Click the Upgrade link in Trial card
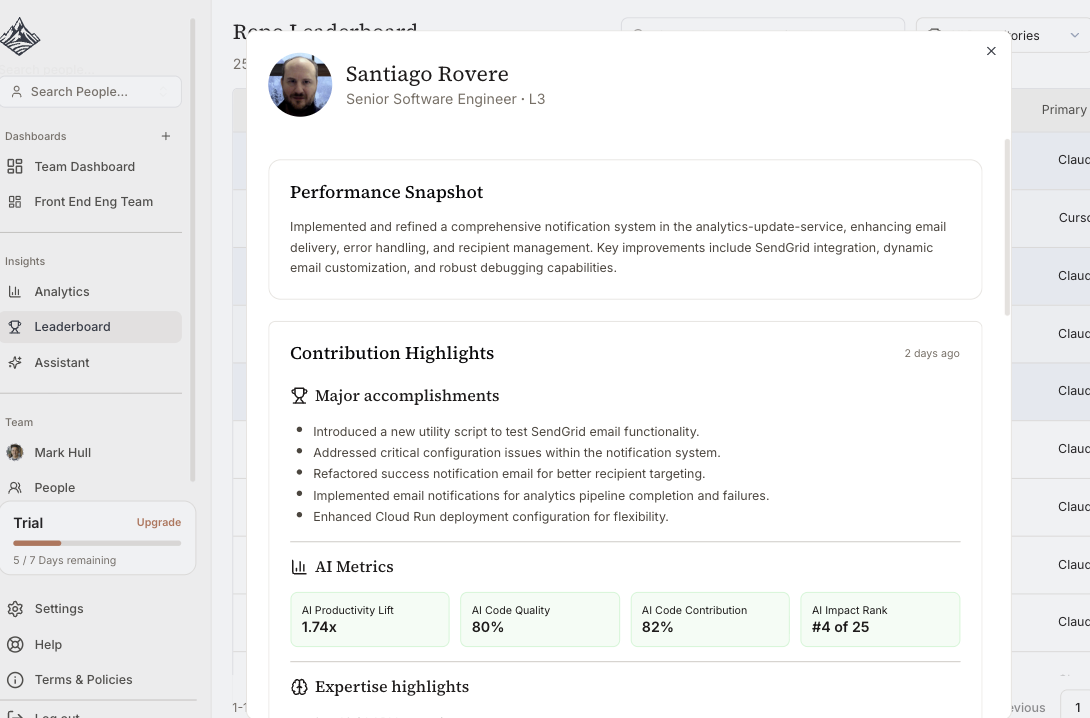Viewport: 1090px width, 718px height. coord(158,522)
